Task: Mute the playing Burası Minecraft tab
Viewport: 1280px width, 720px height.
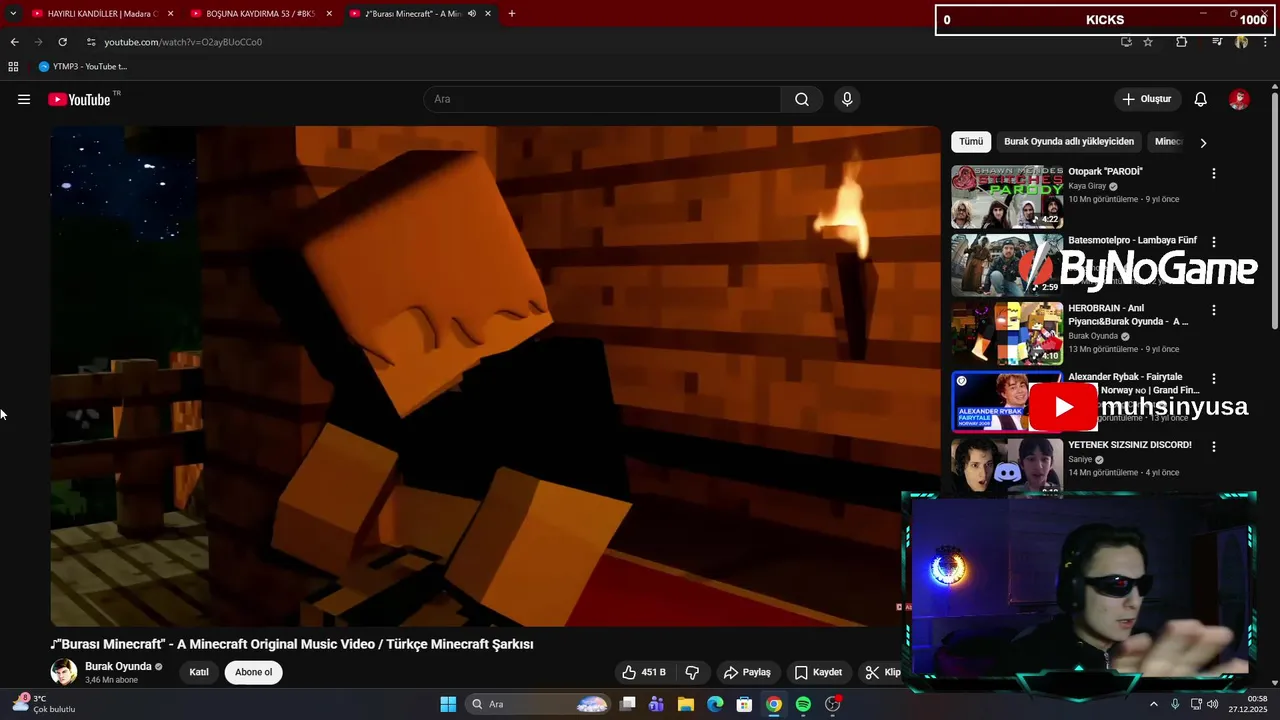Action: [x=472, y=14]
